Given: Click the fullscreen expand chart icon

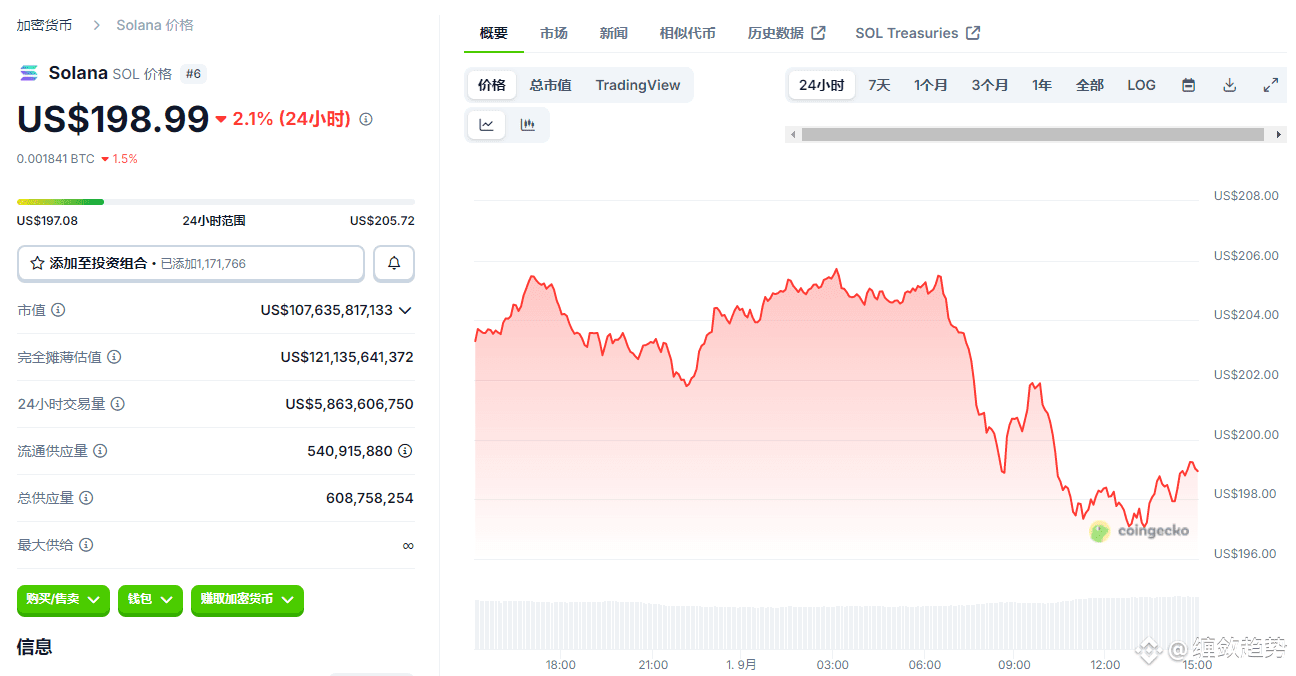Looking at the screenshot, I should point(1271,85).
